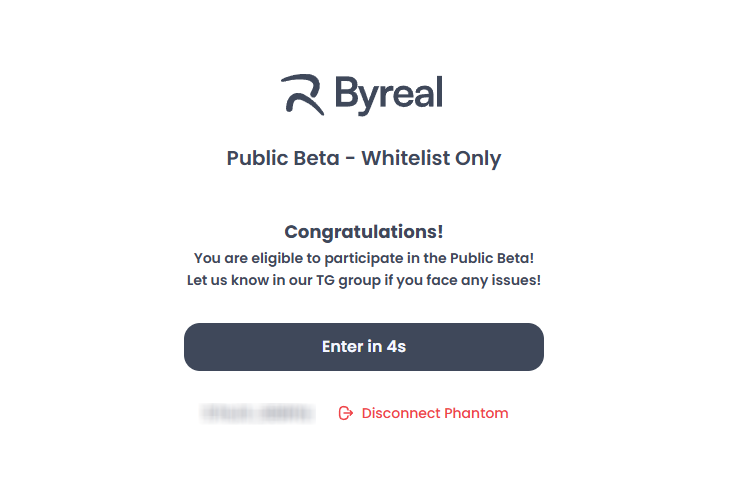Viewport: 731px width, 478px height.
Task: Click the words Public Beta in title
Action: tap(283, 158)
